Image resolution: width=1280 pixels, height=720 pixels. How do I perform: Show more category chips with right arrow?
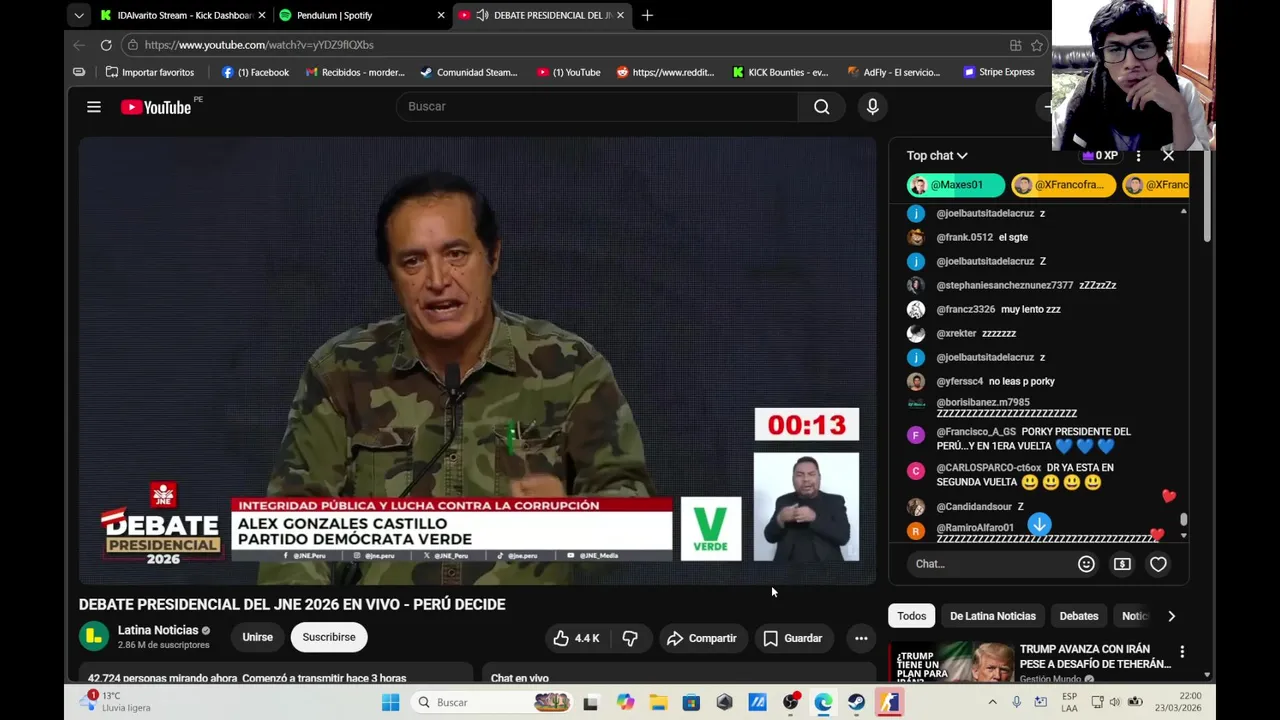tap(1171, 616)
